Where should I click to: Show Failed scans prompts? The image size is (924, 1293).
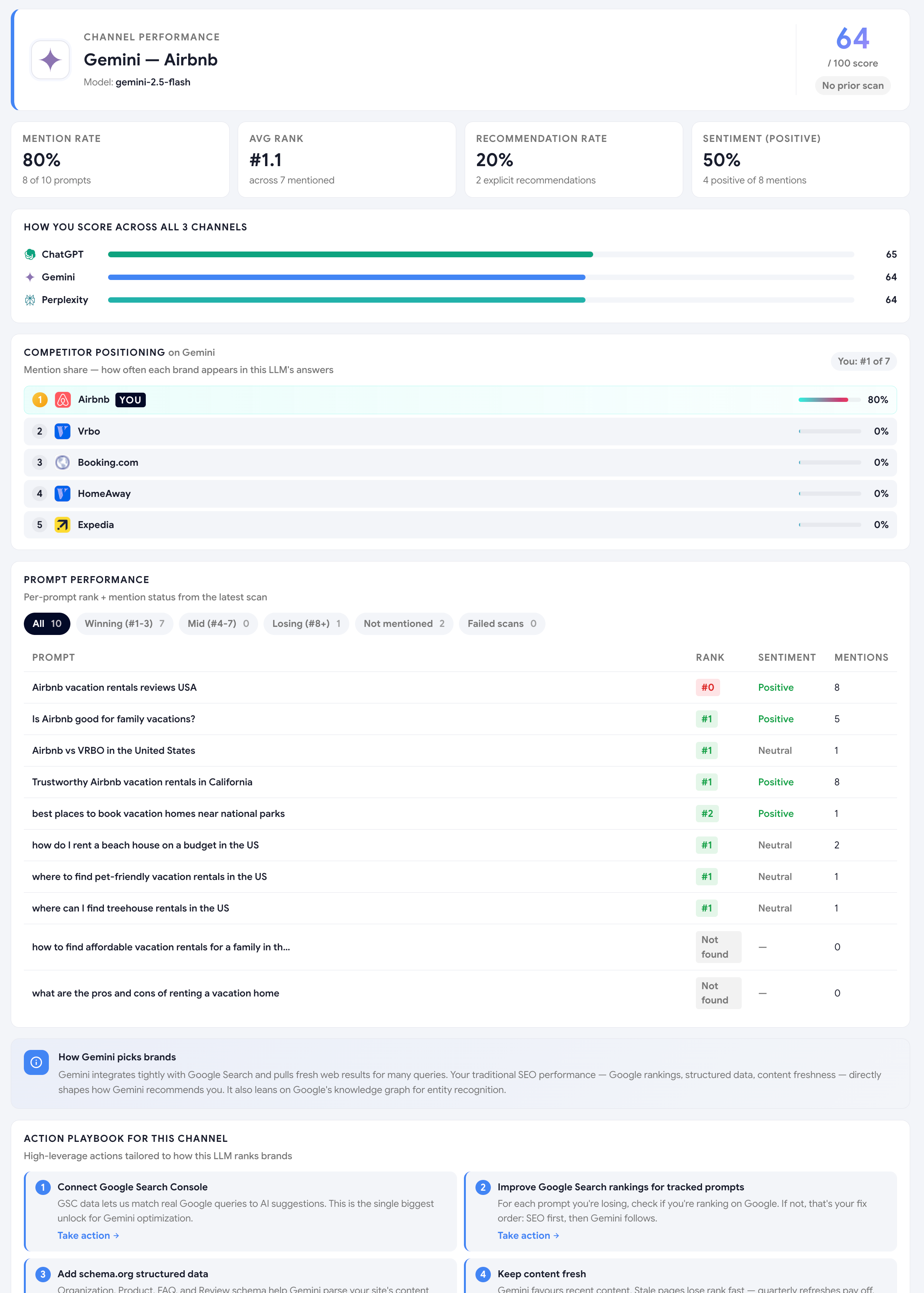502,623
